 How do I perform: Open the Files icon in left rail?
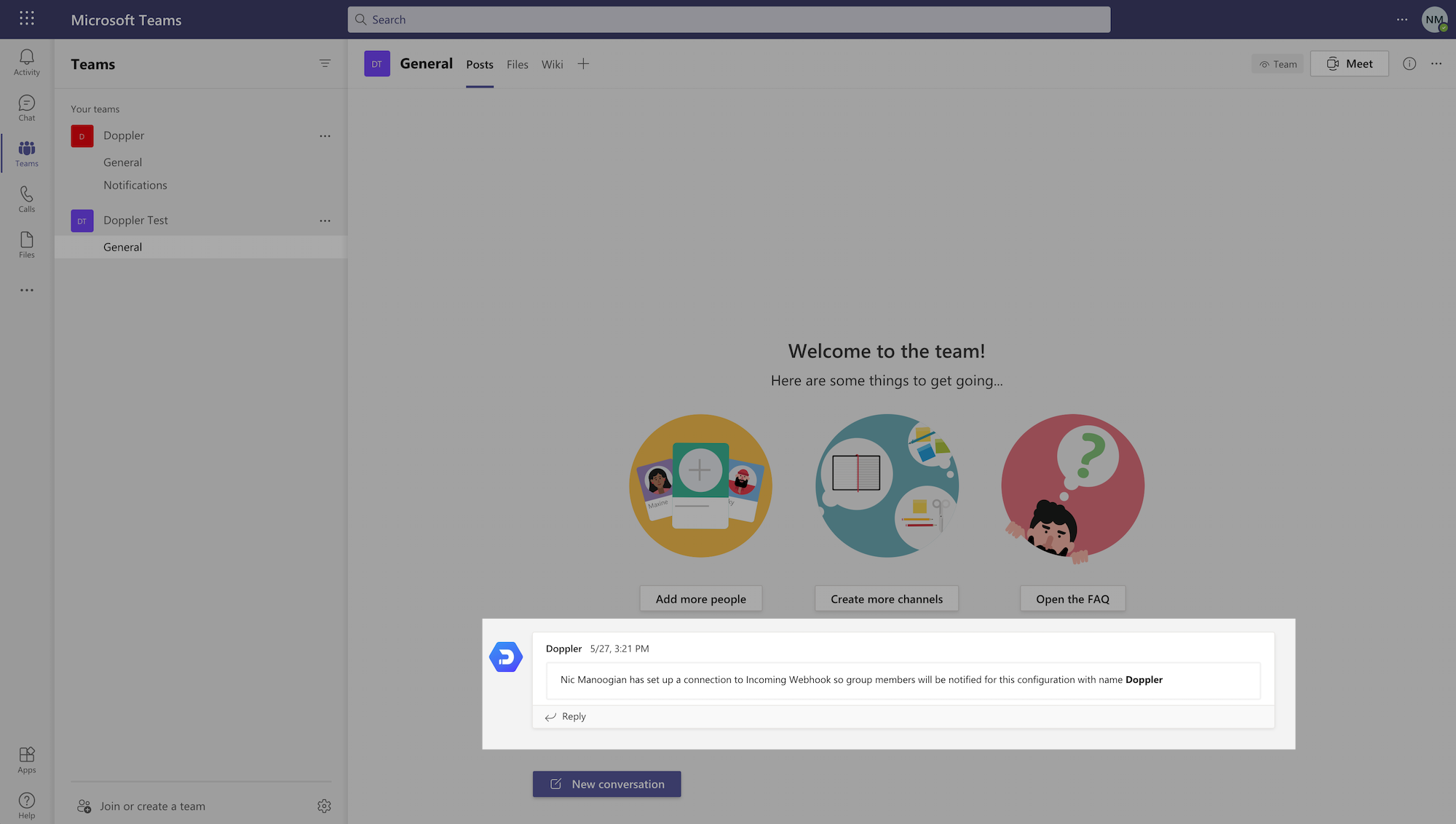pyautogui.click(x=26, y=245)
